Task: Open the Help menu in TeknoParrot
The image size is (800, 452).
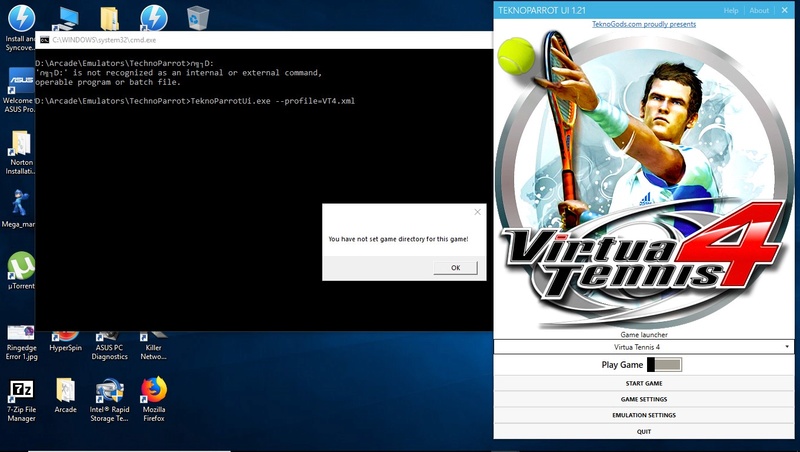Action: click(x=731, y=10)
